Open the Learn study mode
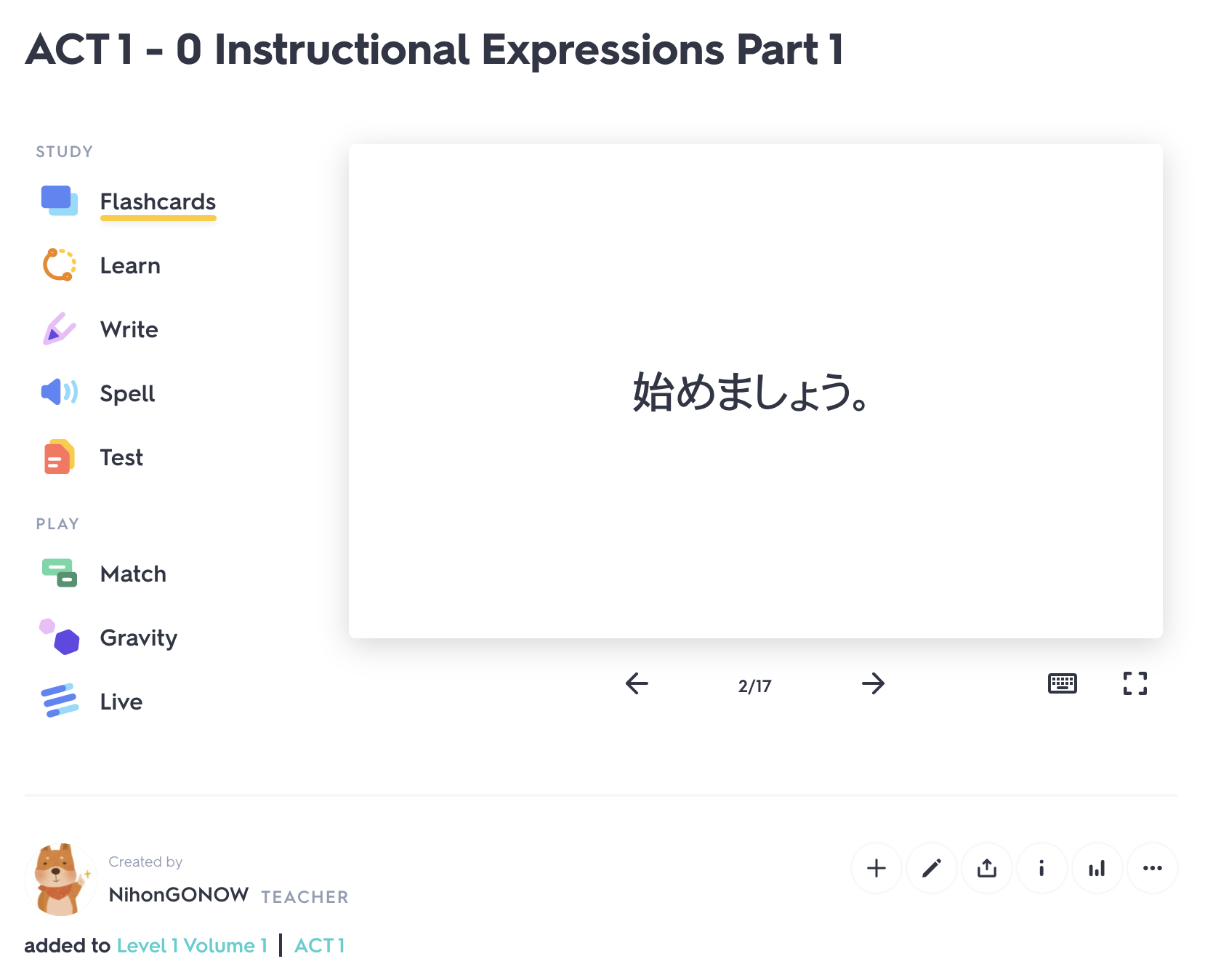The height and width of the screenshot is (980, 1205). pos(130,265)
